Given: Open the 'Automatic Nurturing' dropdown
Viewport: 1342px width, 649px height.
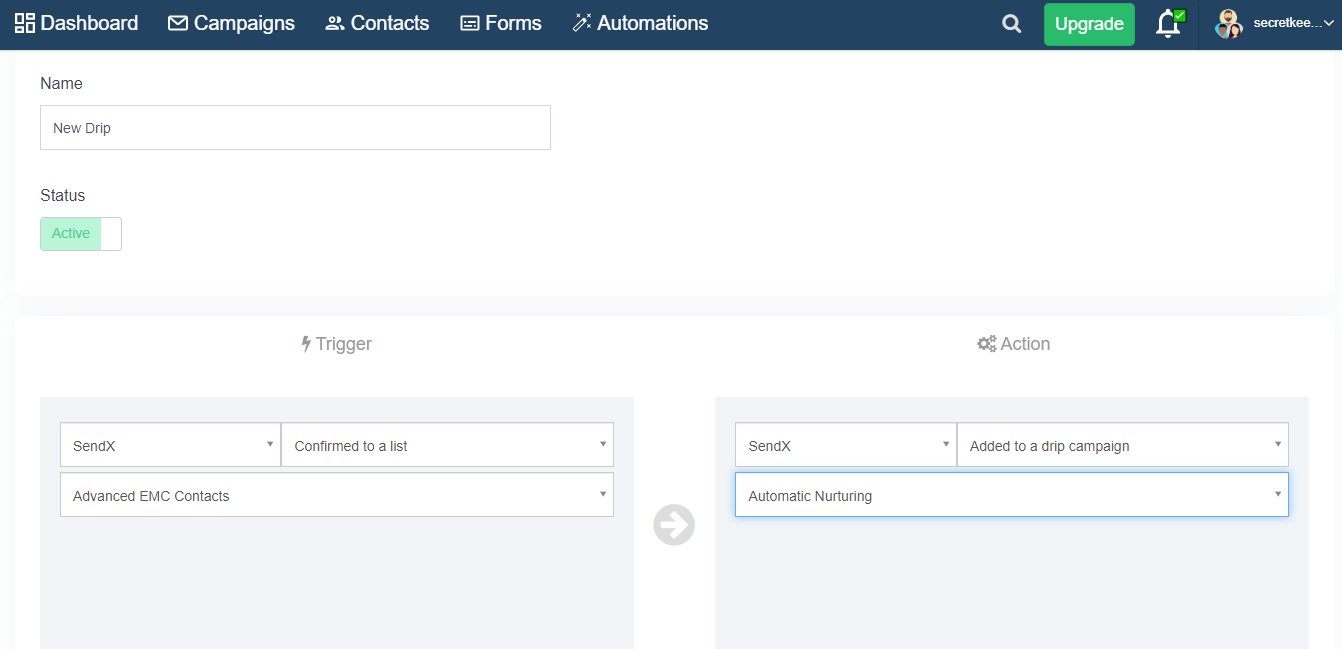Looking at the screenshot, I should (1012, 495).
